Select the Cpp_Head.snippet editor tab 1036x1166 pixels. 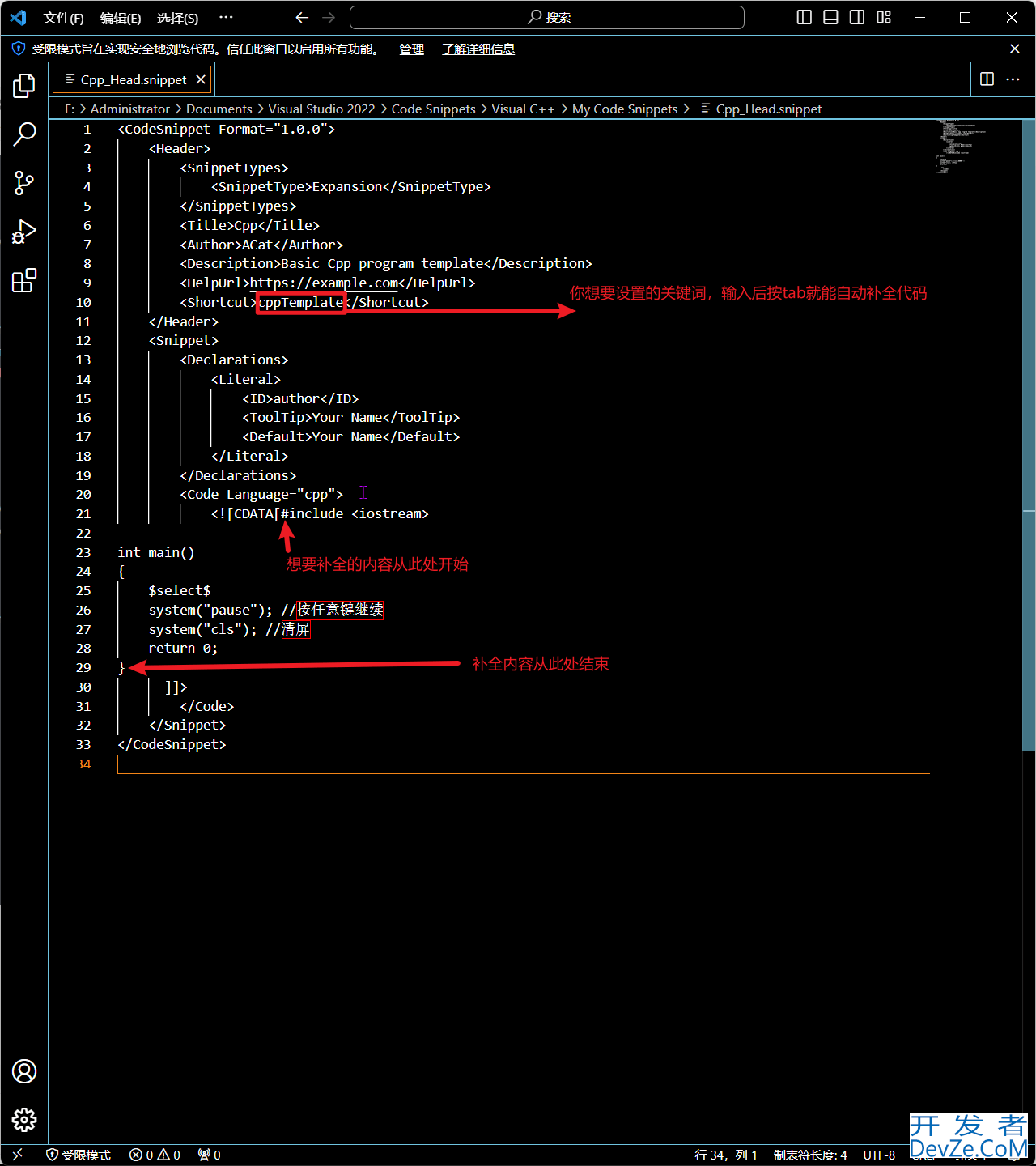click(x=134, y=79)
